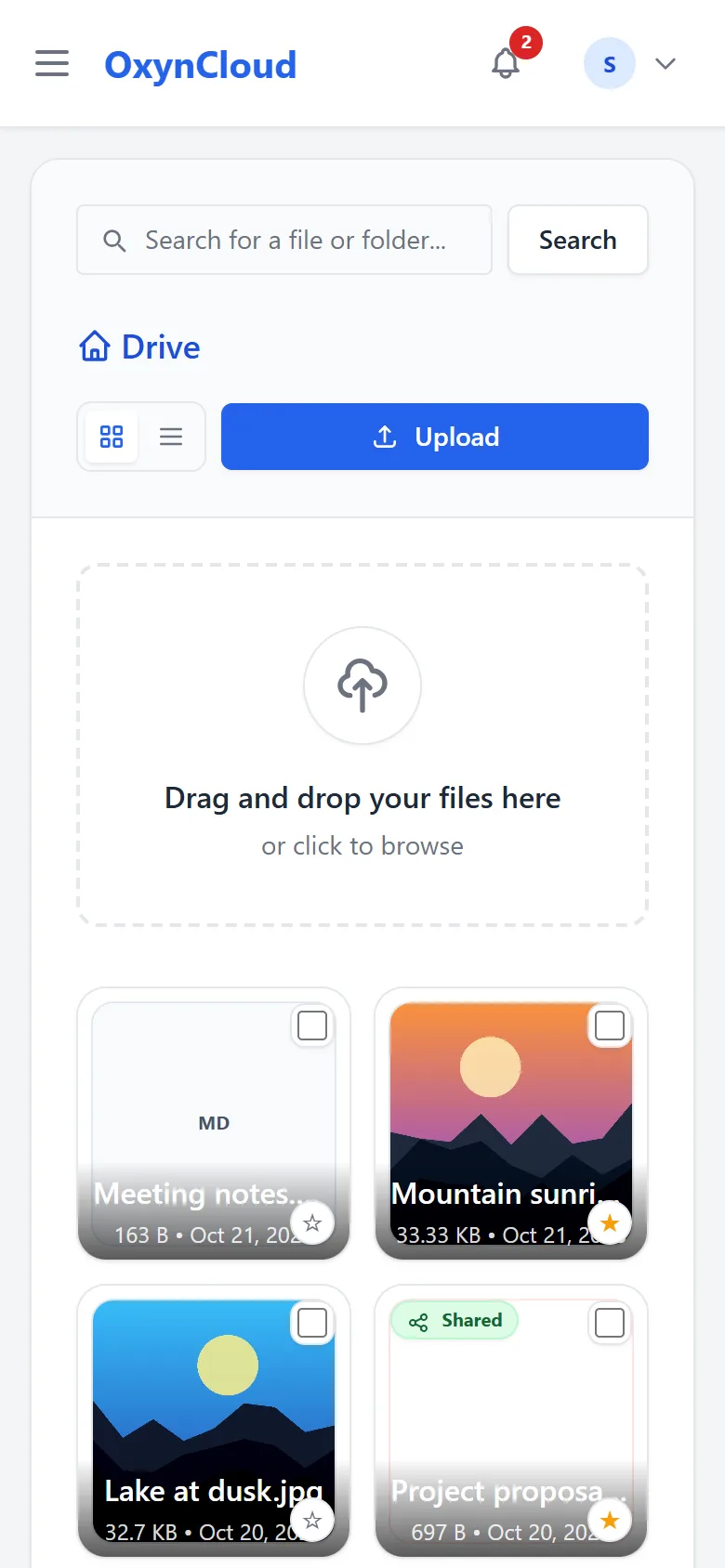The height and width of the screenshot is (1568, 725).
Task: Unstar the Project proposal file
Action: pos(610,1521)
